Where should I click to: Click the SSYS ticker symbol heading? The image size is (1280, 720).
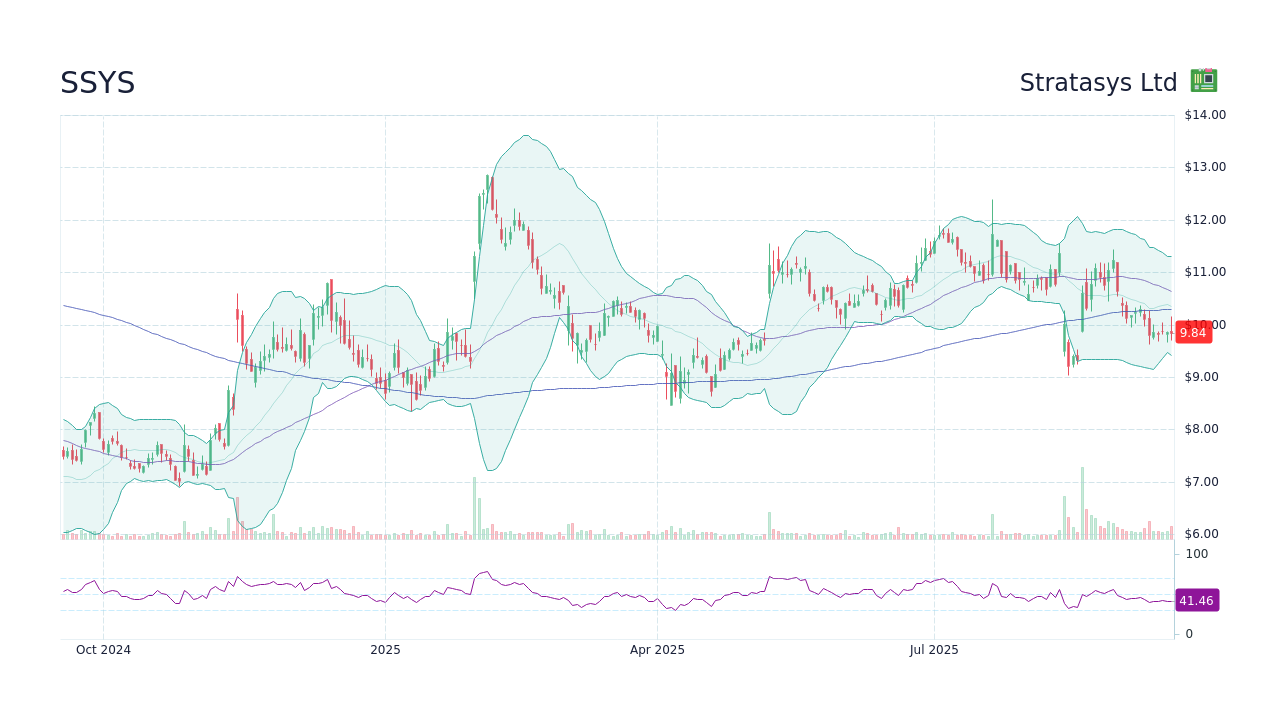(x=98, y=83)
